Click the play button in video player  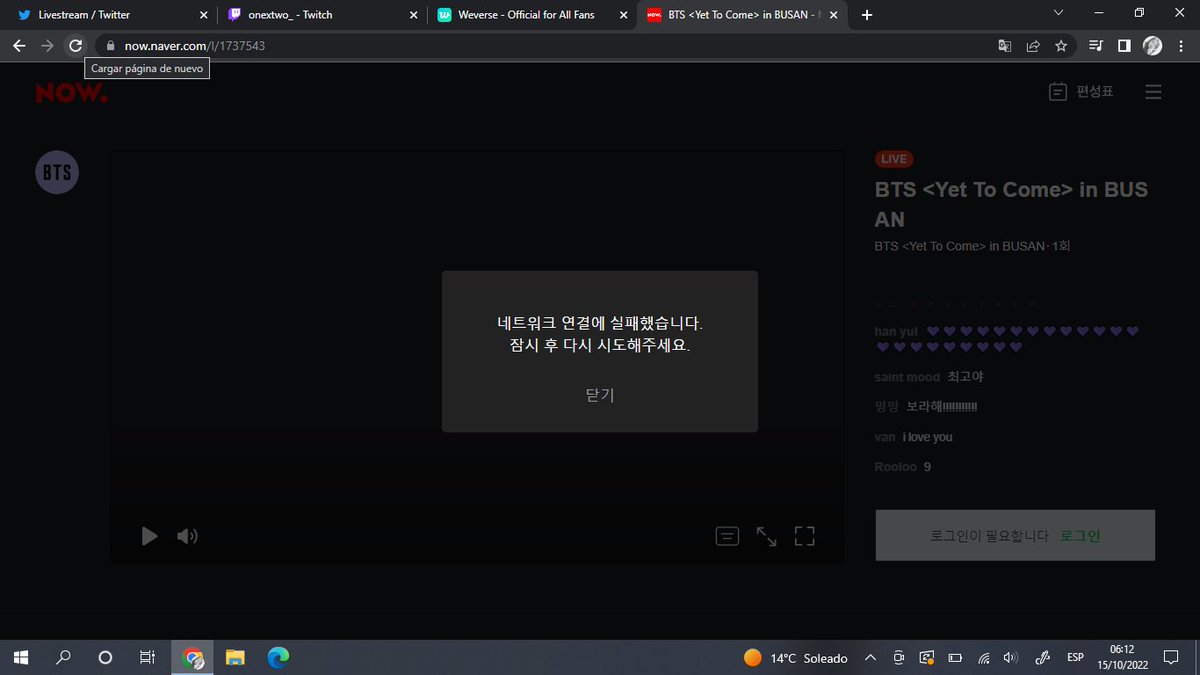click(x=149, y=536)
